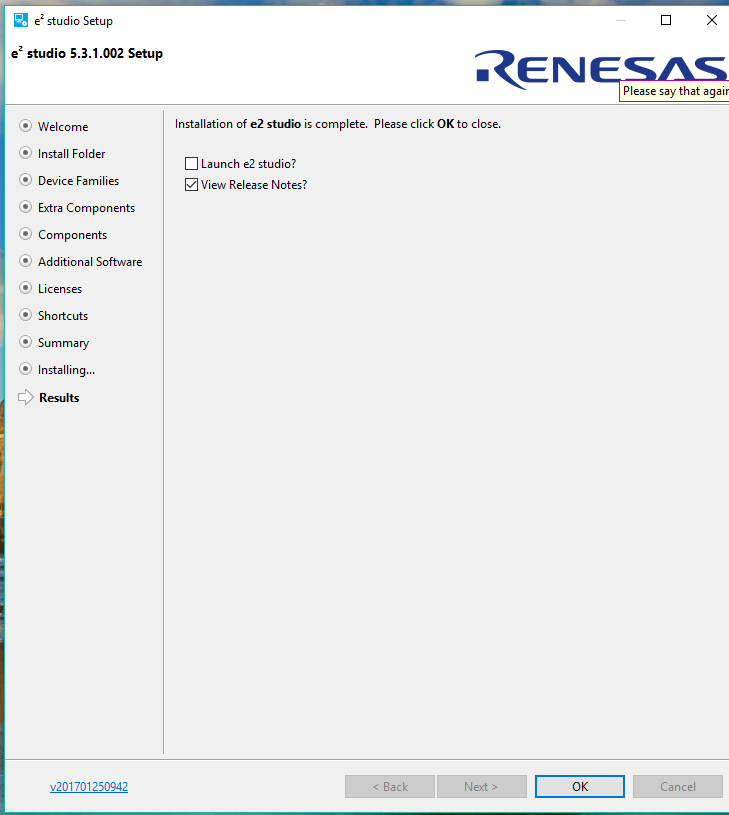Select the Welcome step in sidebar
Screen dimensions: 729x815
[x=63, y=127]
